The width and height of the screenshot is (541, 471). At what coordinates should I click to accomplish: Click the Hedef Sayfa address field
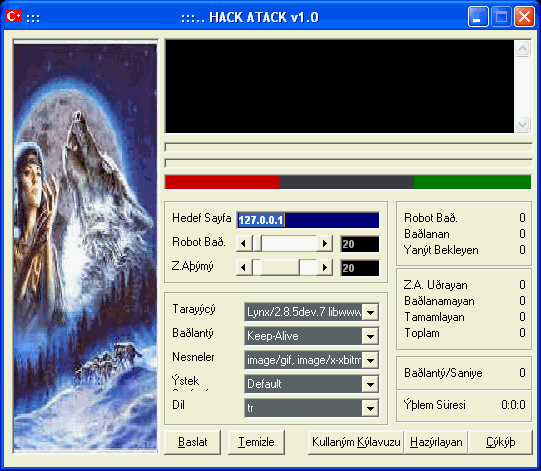point(308,220)
